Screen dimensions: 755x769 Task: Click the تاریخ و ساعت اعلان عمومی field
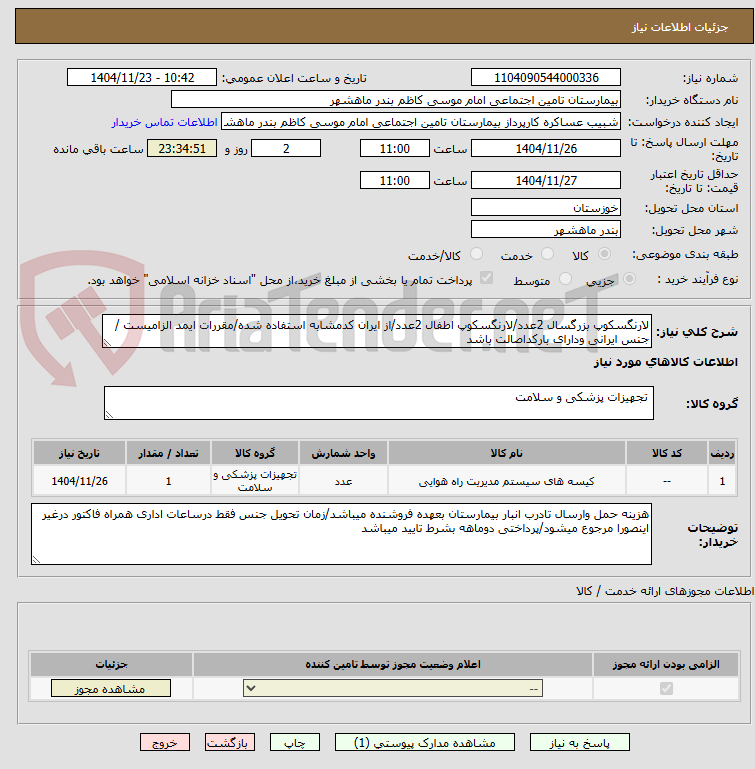coord(142,77)
